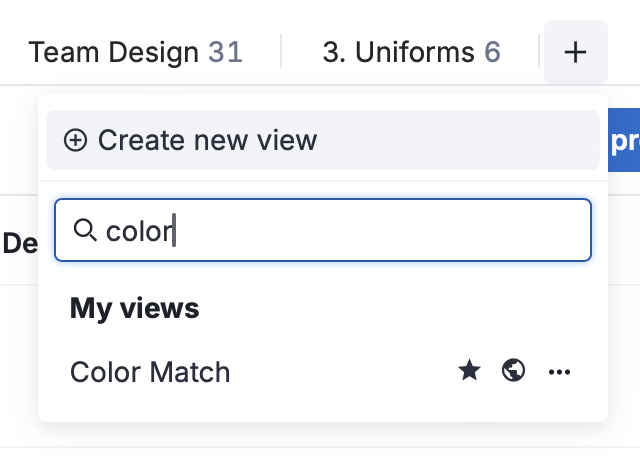Viewport: 640px width, 456px height.
Task: Favorite the Color Match view with star
Action: click(x=469, y=372)
